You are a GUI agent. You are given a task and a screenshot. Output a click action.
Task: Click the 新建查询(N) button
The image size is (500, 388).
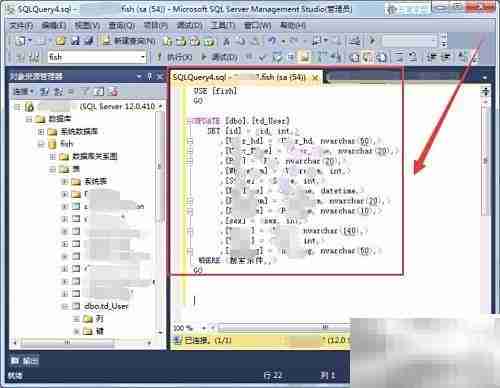[129, 41]
